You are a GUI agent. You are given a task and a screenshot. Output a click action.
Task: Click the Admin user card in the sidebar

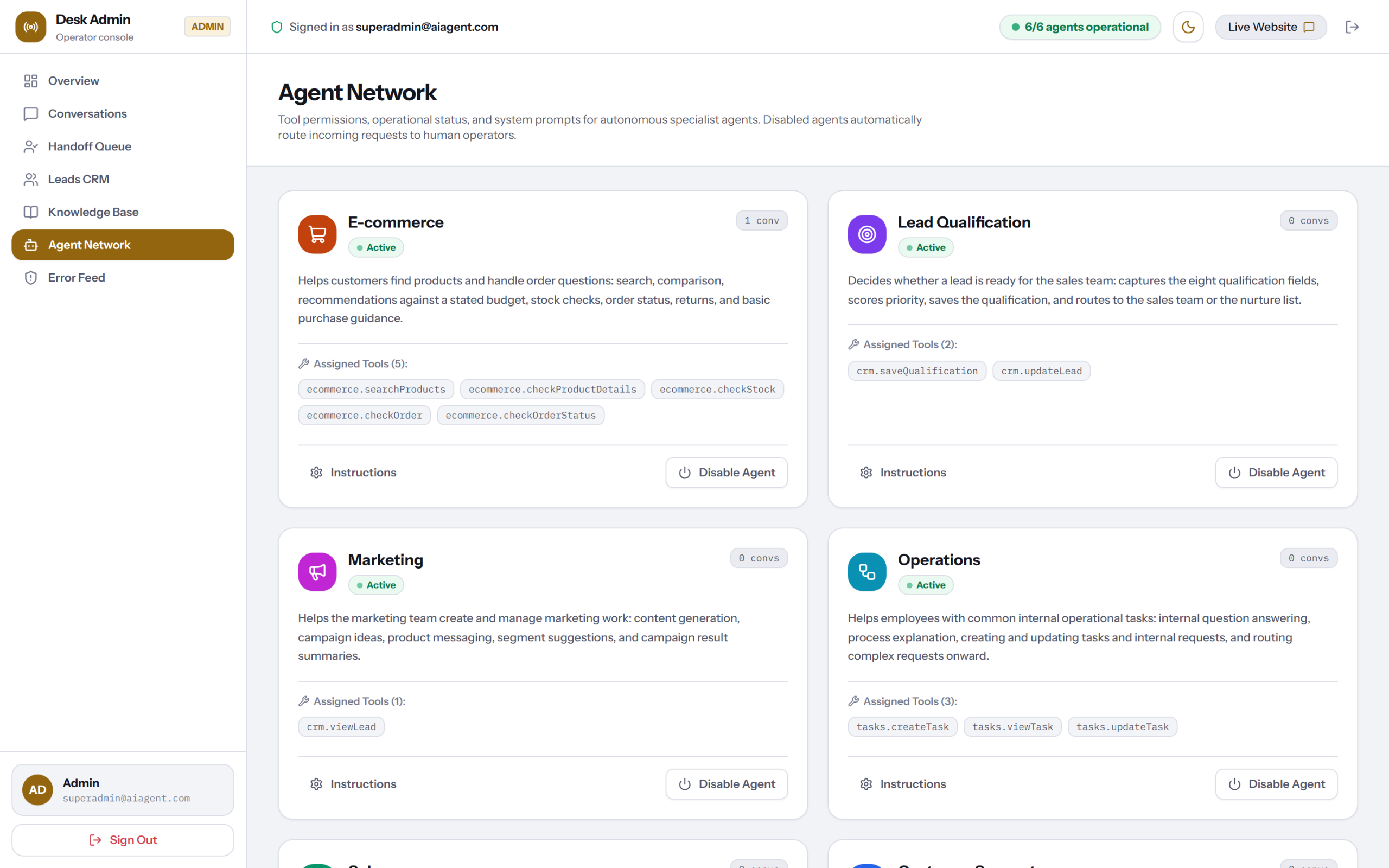pos(123,789)
